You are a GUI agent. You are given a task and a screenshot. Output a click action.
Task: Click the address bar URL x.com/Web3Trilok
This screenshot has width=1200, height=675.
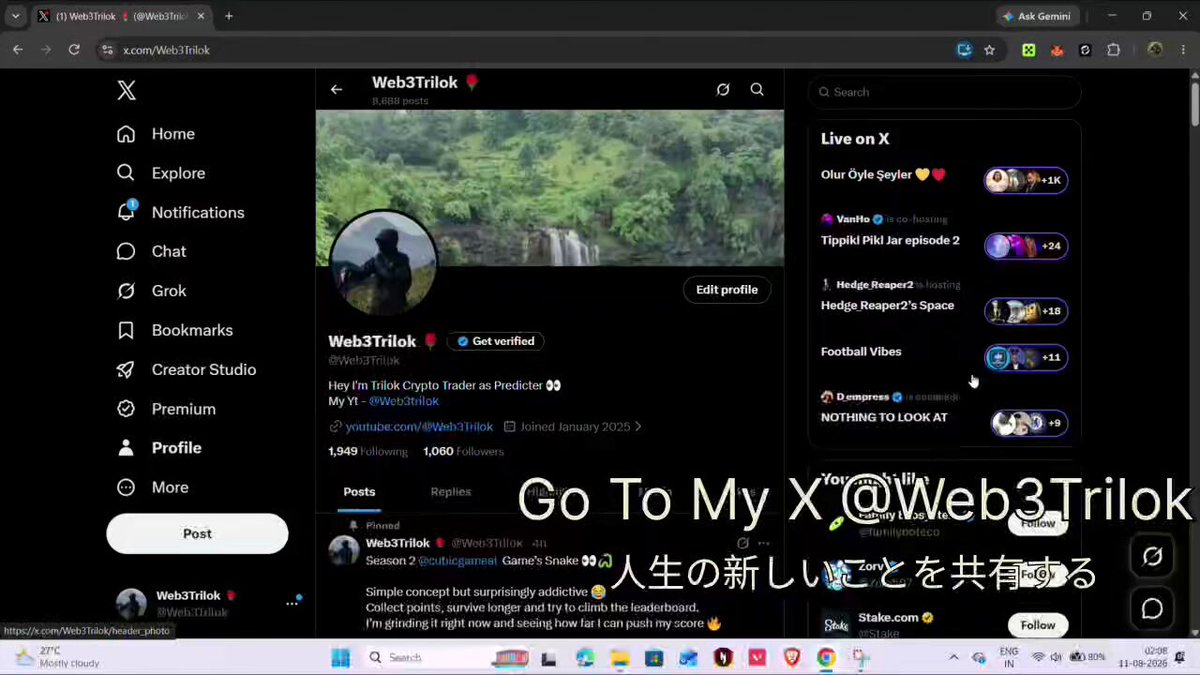click(x=166, y=50)
